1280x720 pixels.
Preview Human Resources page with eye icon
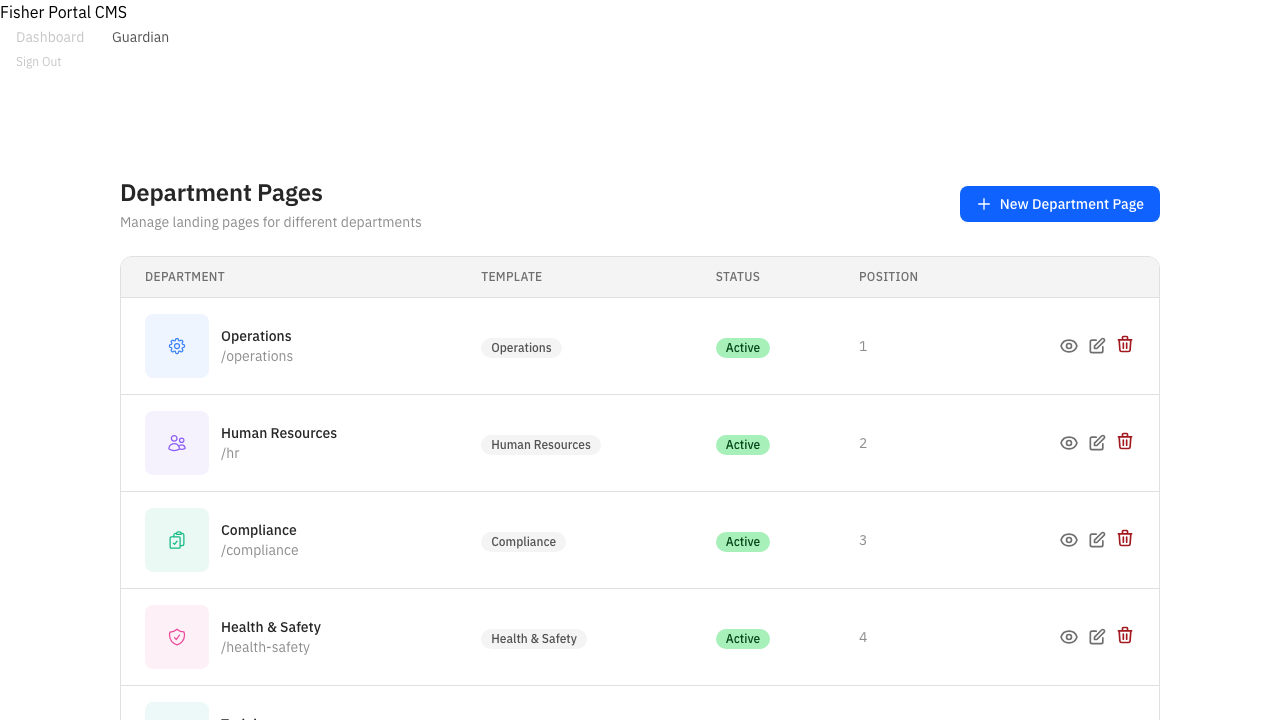[1069, 443]
